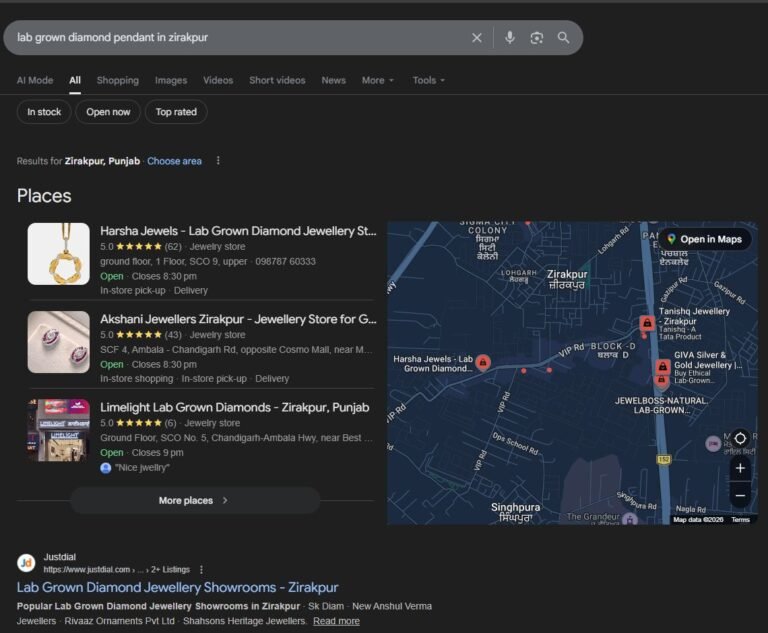Viewport: 768px width, 633px height.
Task: Click phone number 098787 60333
Action: [286, 262]
